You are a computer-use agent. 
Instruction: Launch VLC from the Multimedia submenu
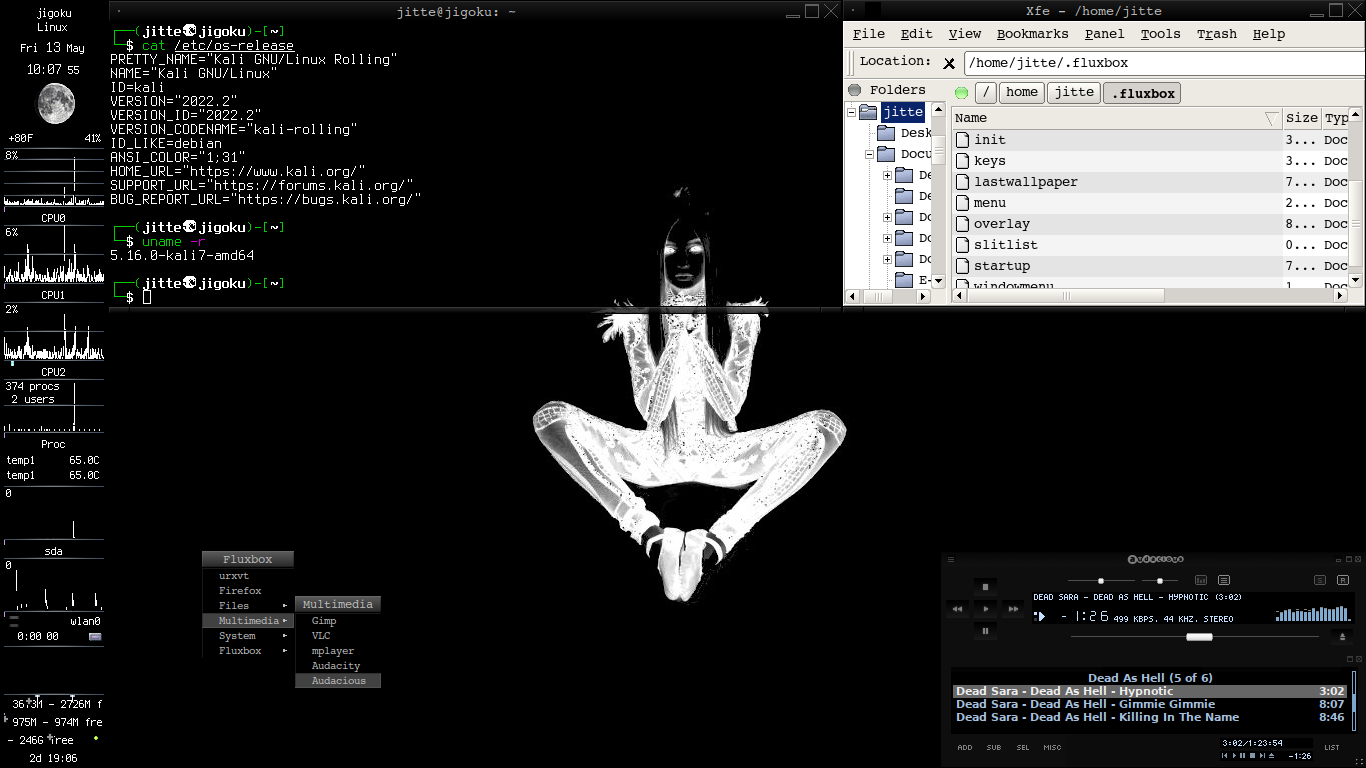(338, 636)
